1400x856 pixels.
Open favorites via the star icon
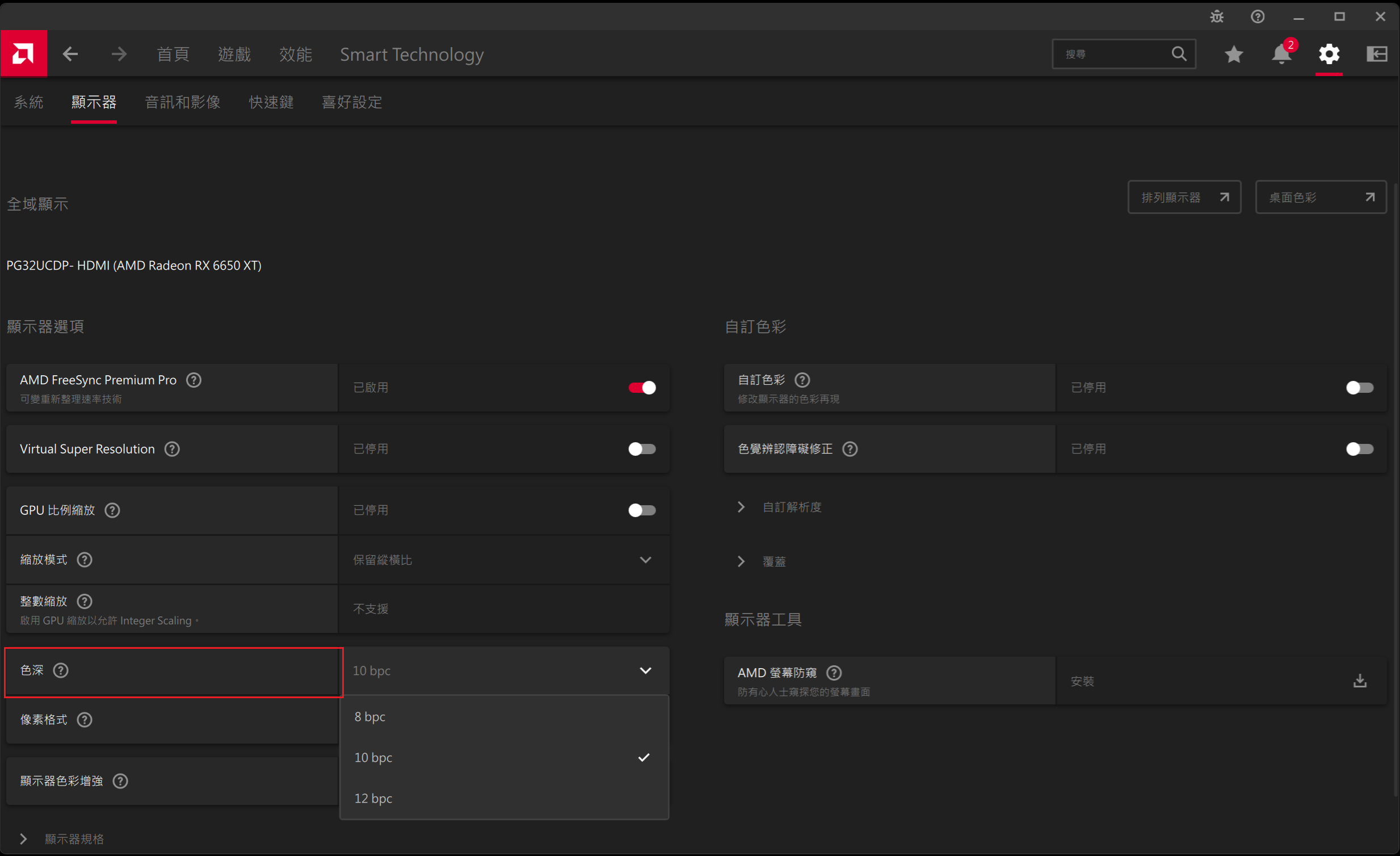point(1234,54)
